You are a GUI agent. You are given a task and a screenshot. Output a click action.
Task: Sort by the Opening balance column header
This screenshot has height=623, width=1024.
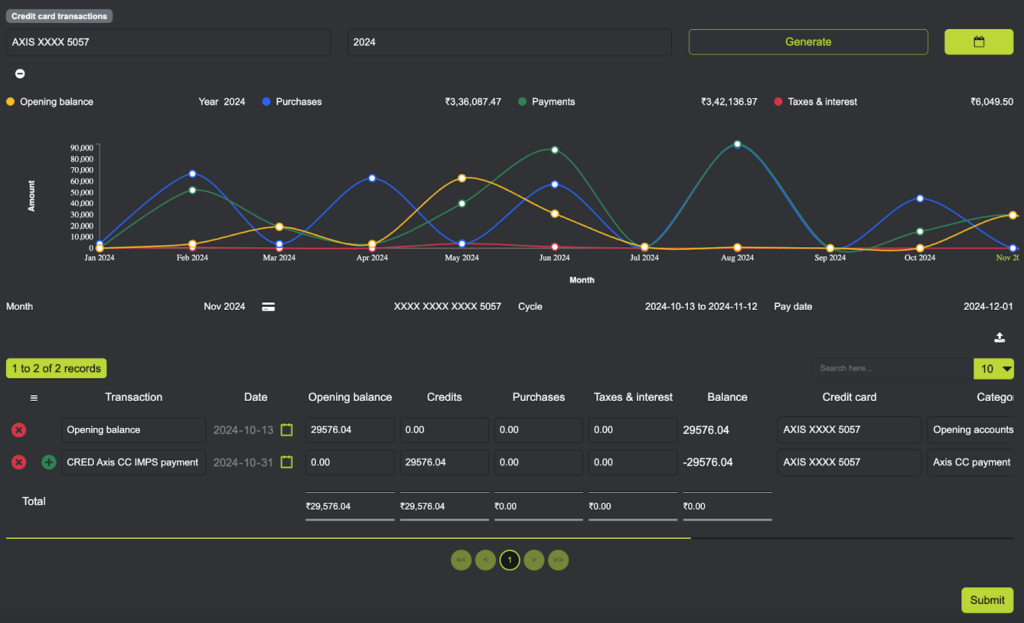click(x=350, y=397)
